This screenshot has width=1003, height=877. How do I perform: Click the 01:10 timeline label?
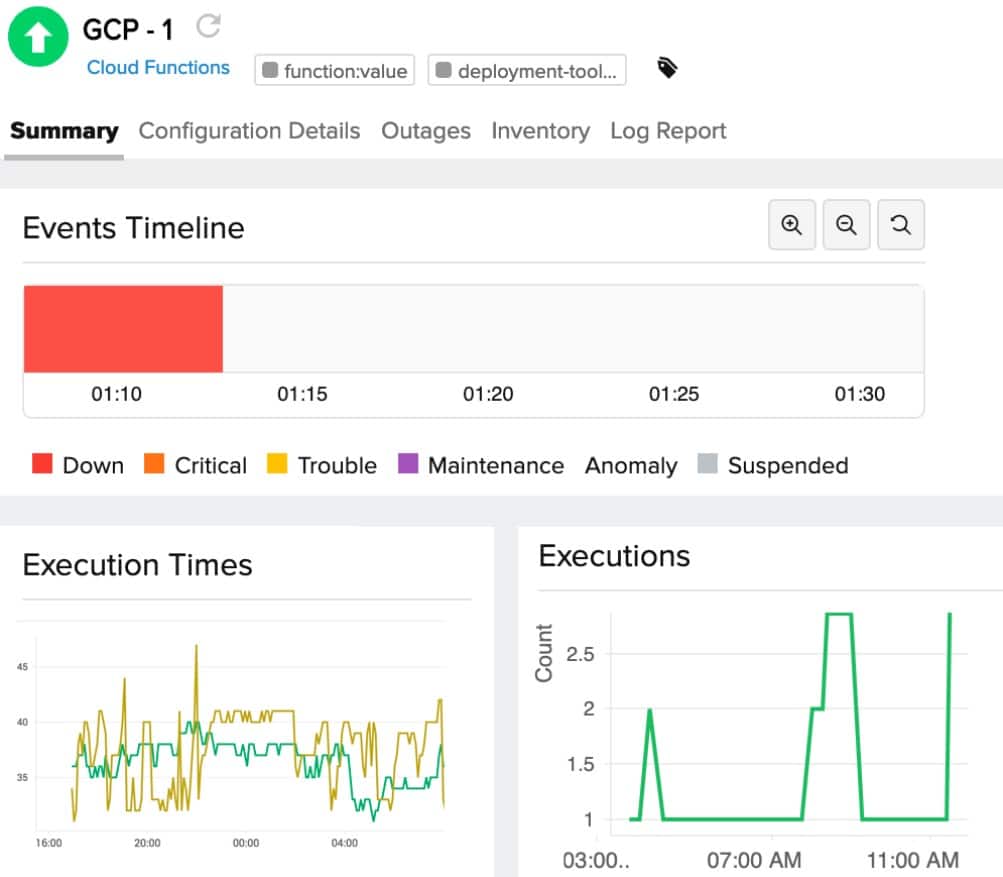coord(116,393)
